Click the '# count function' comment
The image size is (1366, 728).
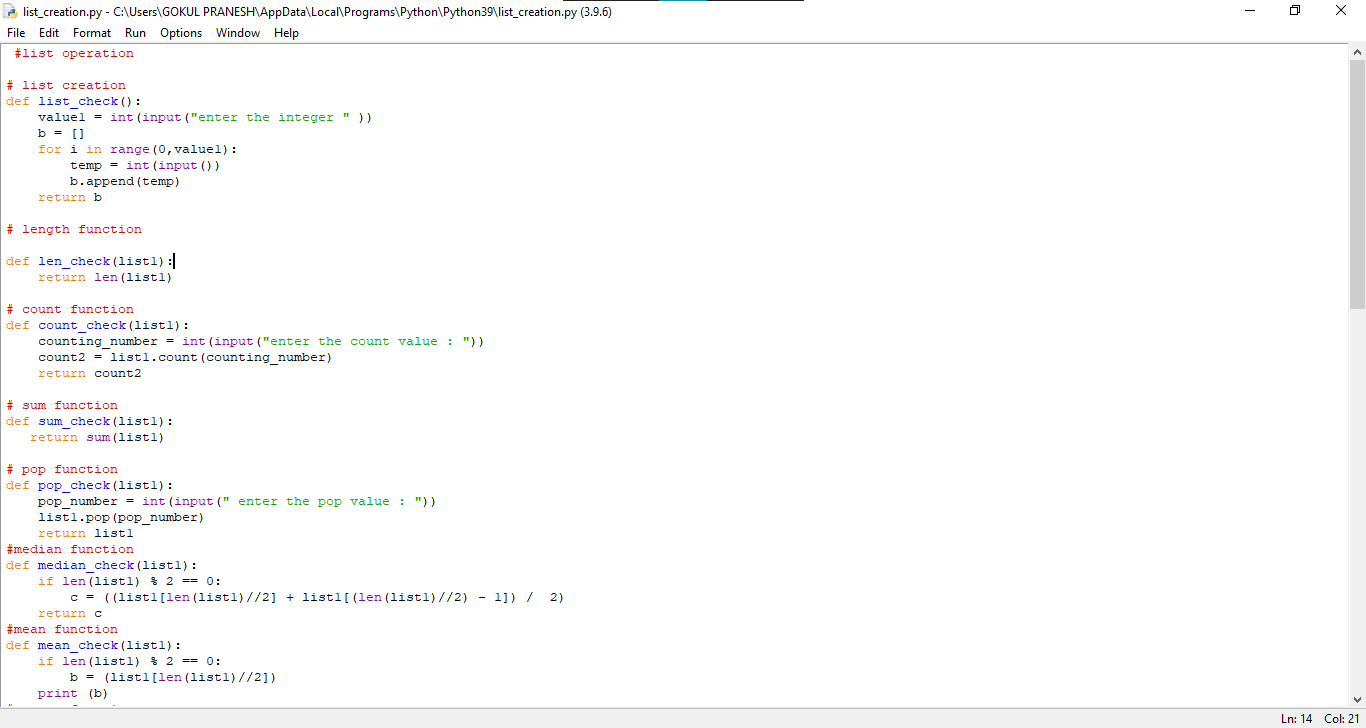(70, 309)
